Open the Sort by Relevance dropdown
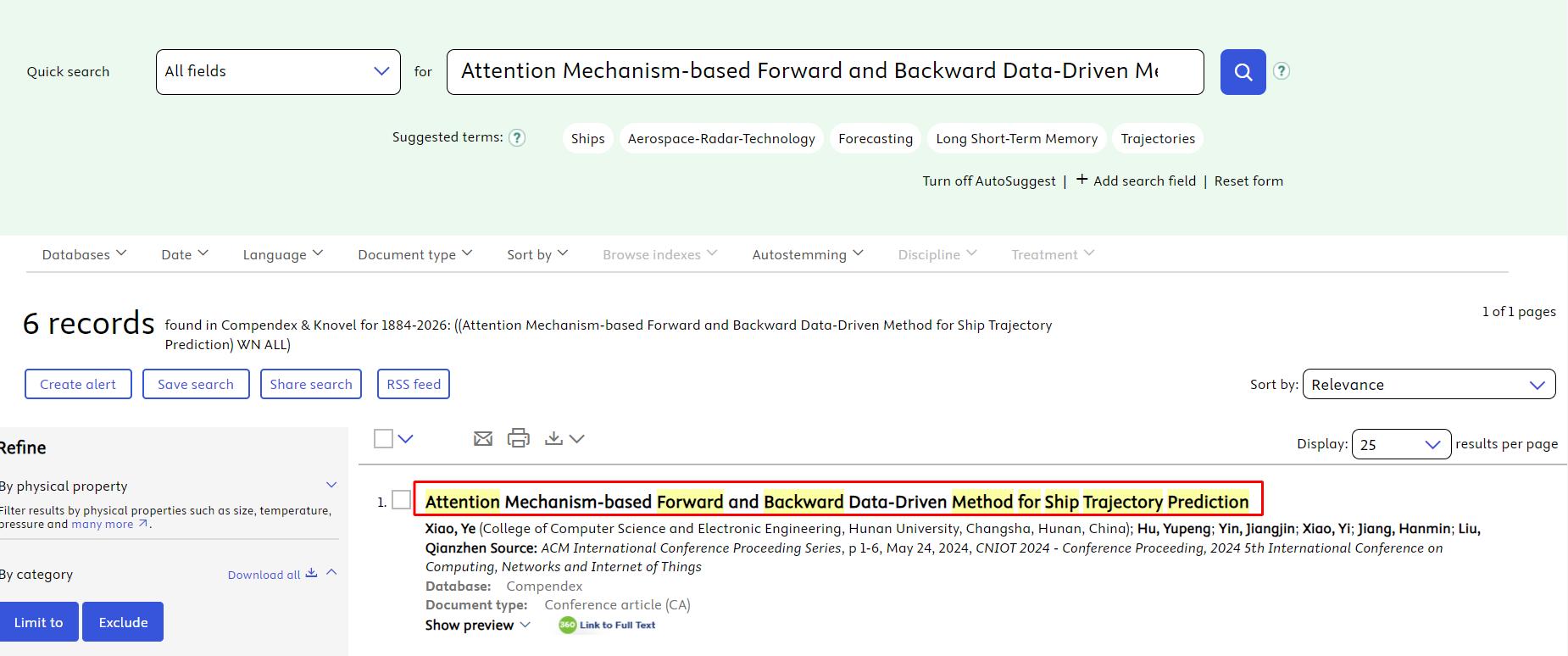This screenshot has width=1568, height=656. (1429, 384)
